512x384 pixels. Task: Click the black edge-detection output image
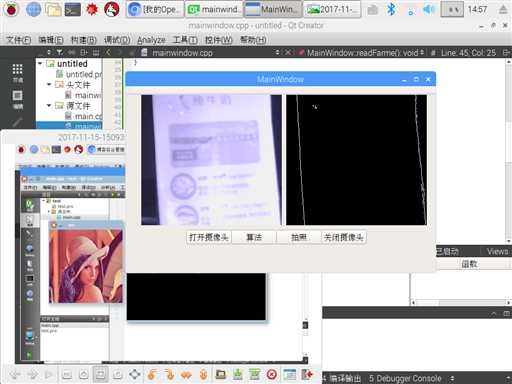pos(356,160)
